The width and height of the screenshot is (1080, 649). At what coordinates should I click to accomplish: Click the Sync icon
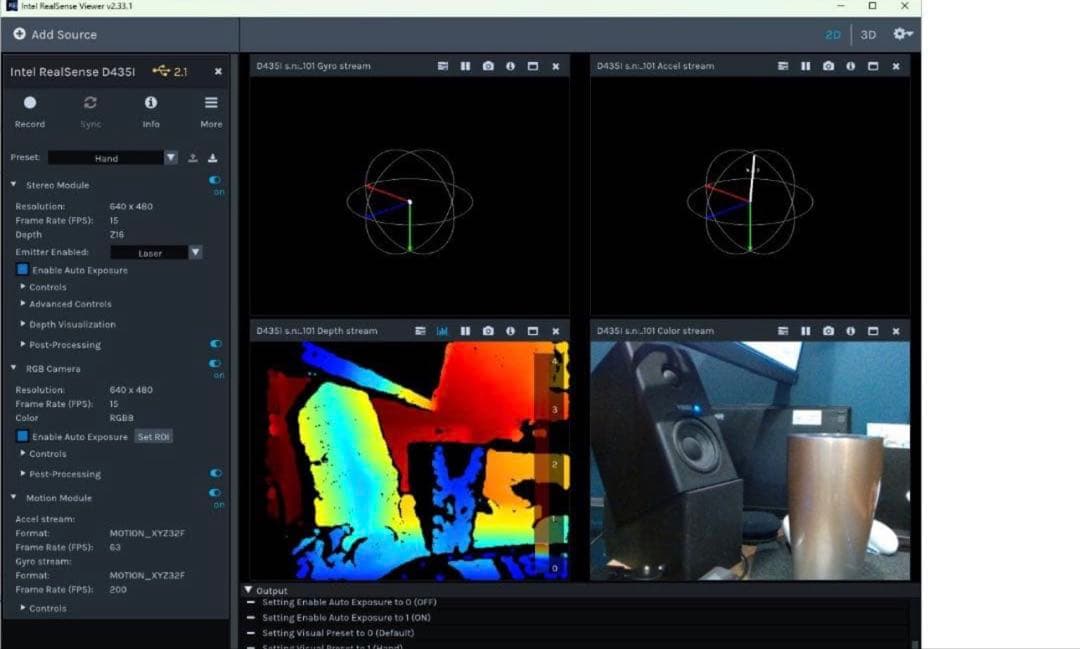click(91, 103)
